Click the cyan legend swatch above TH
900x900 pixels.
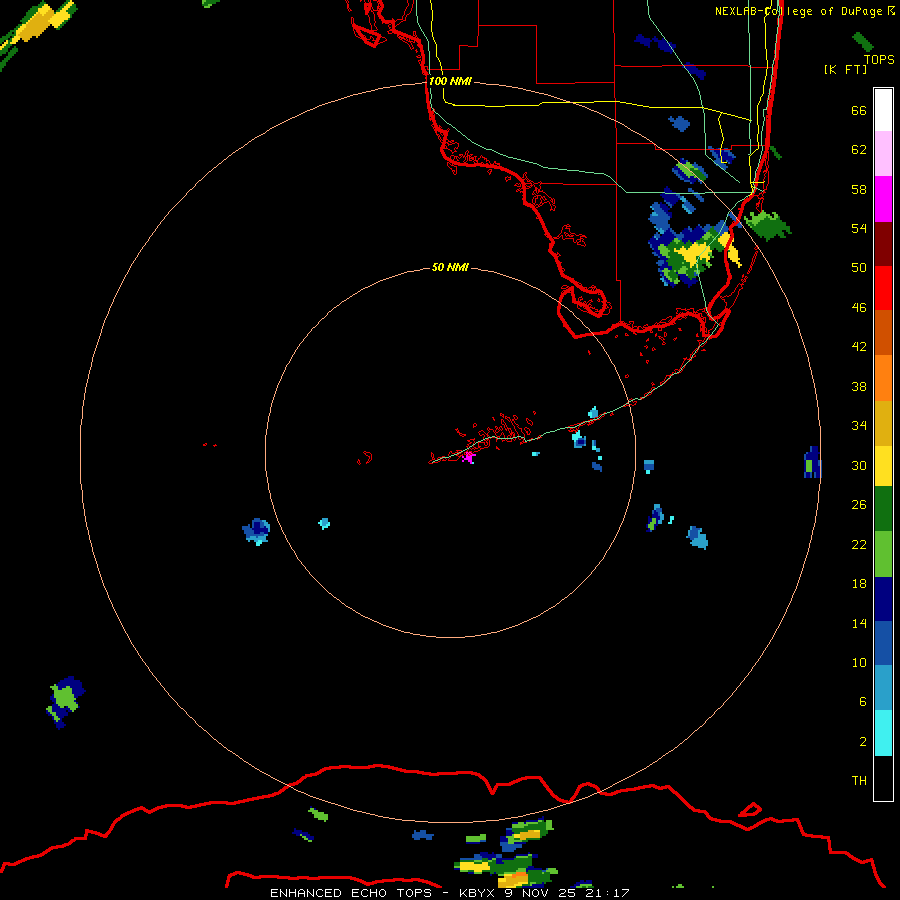pos(883,733)
